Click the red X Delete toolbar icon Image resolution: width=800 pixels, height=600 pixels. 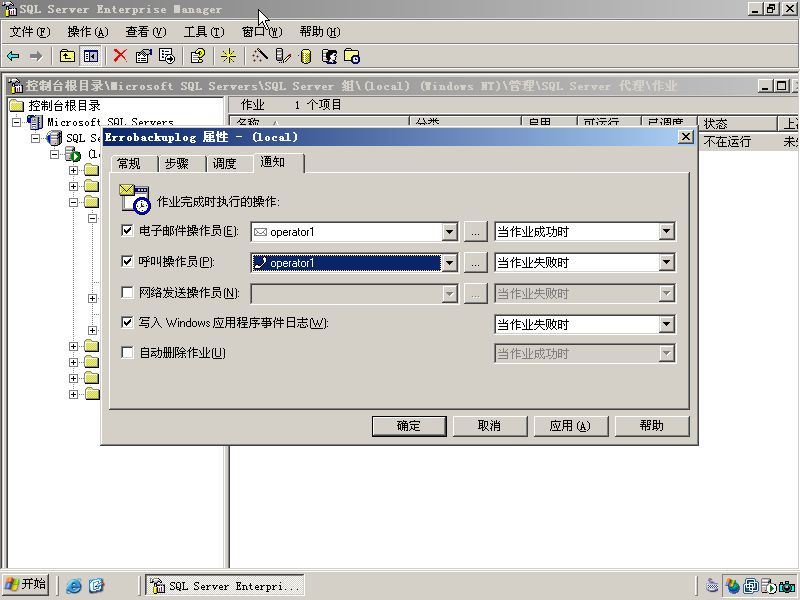[x=120, y=56]
